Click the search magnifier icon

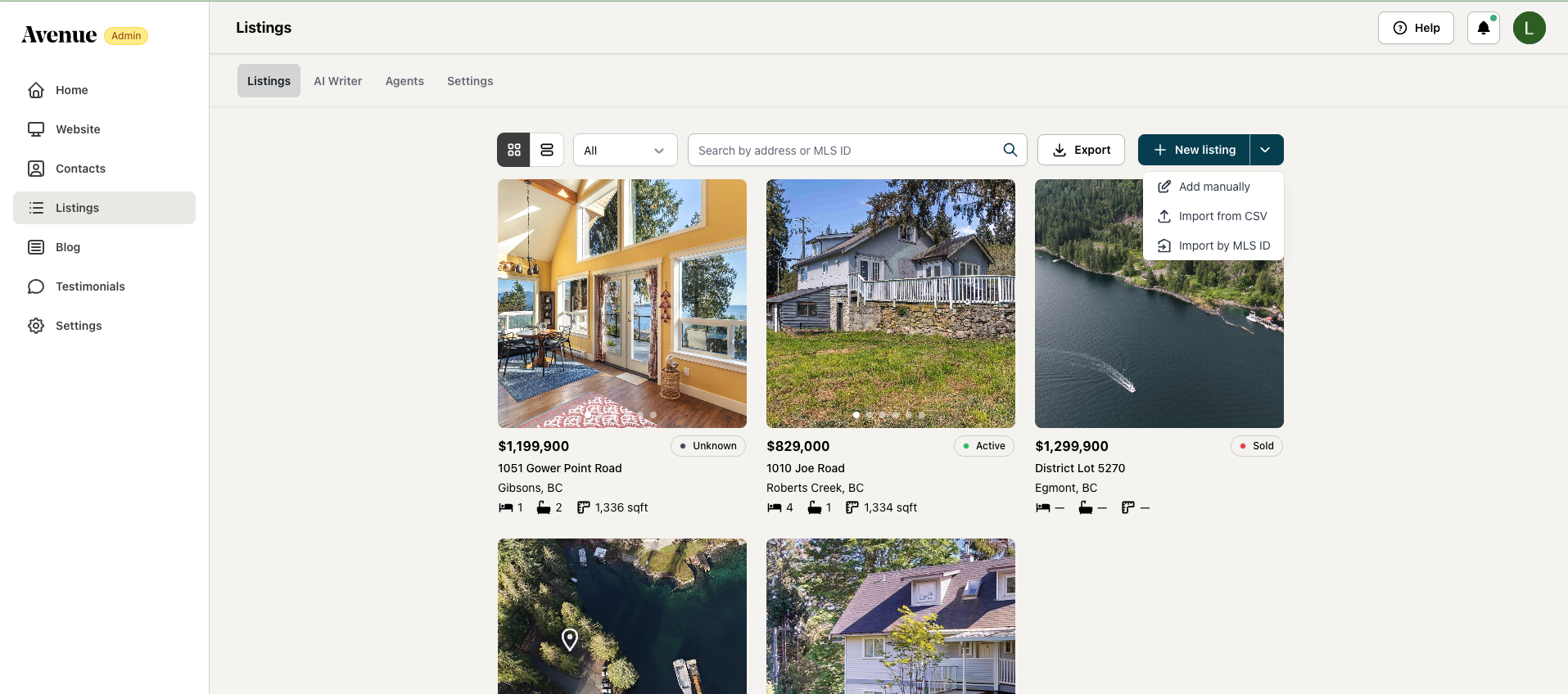(x=1010, y=150)
